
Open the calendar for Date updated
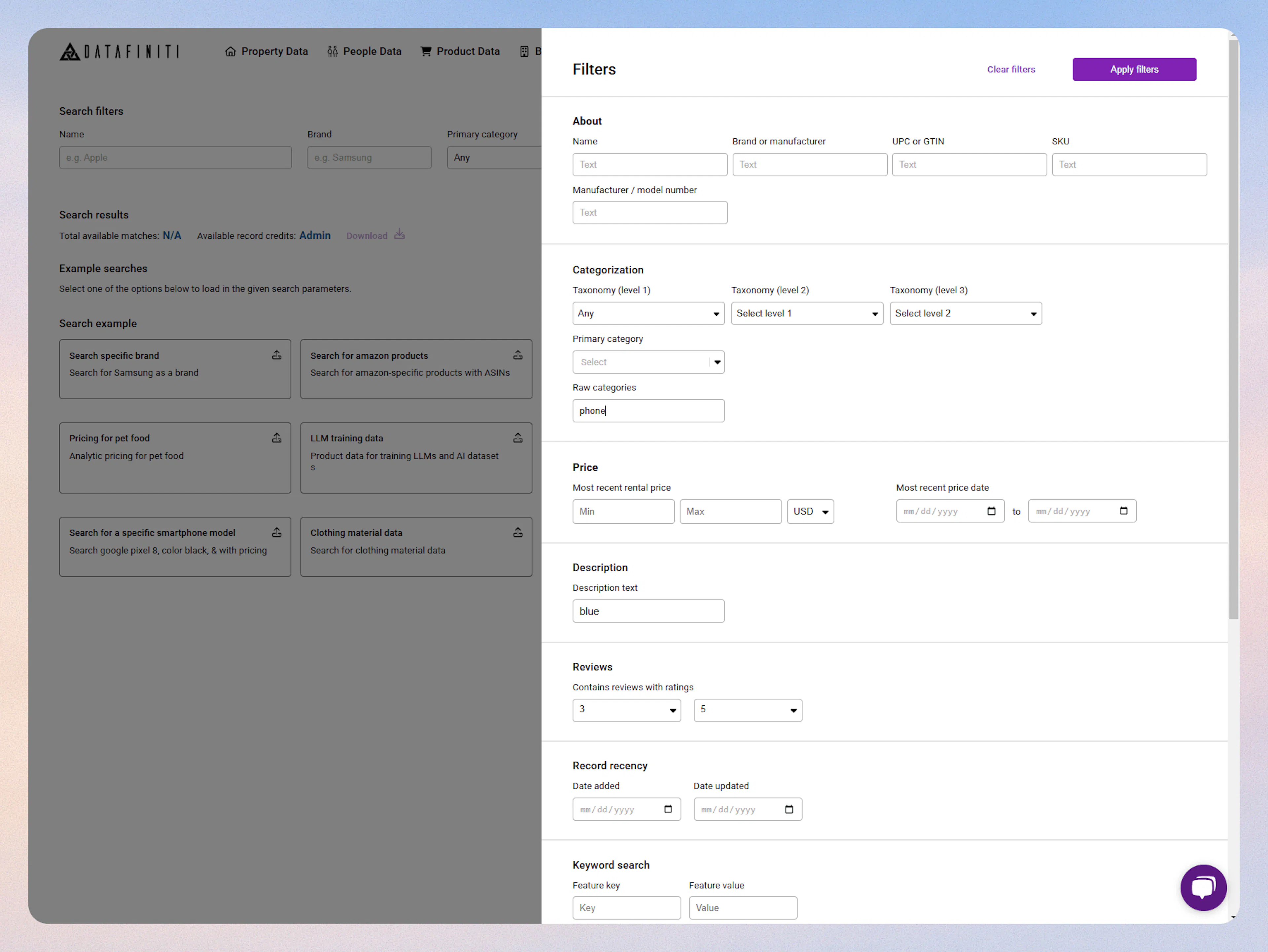click(x=789, y=809)
